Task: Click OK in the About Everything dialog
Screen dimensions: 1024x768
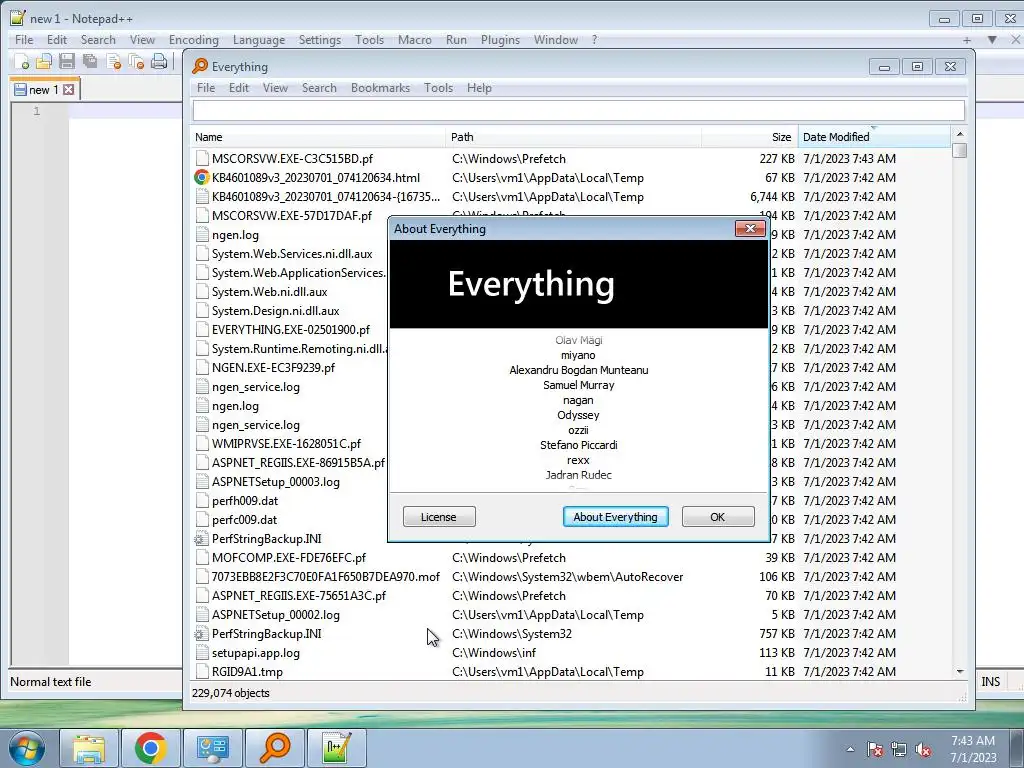Action: point(718,517)
